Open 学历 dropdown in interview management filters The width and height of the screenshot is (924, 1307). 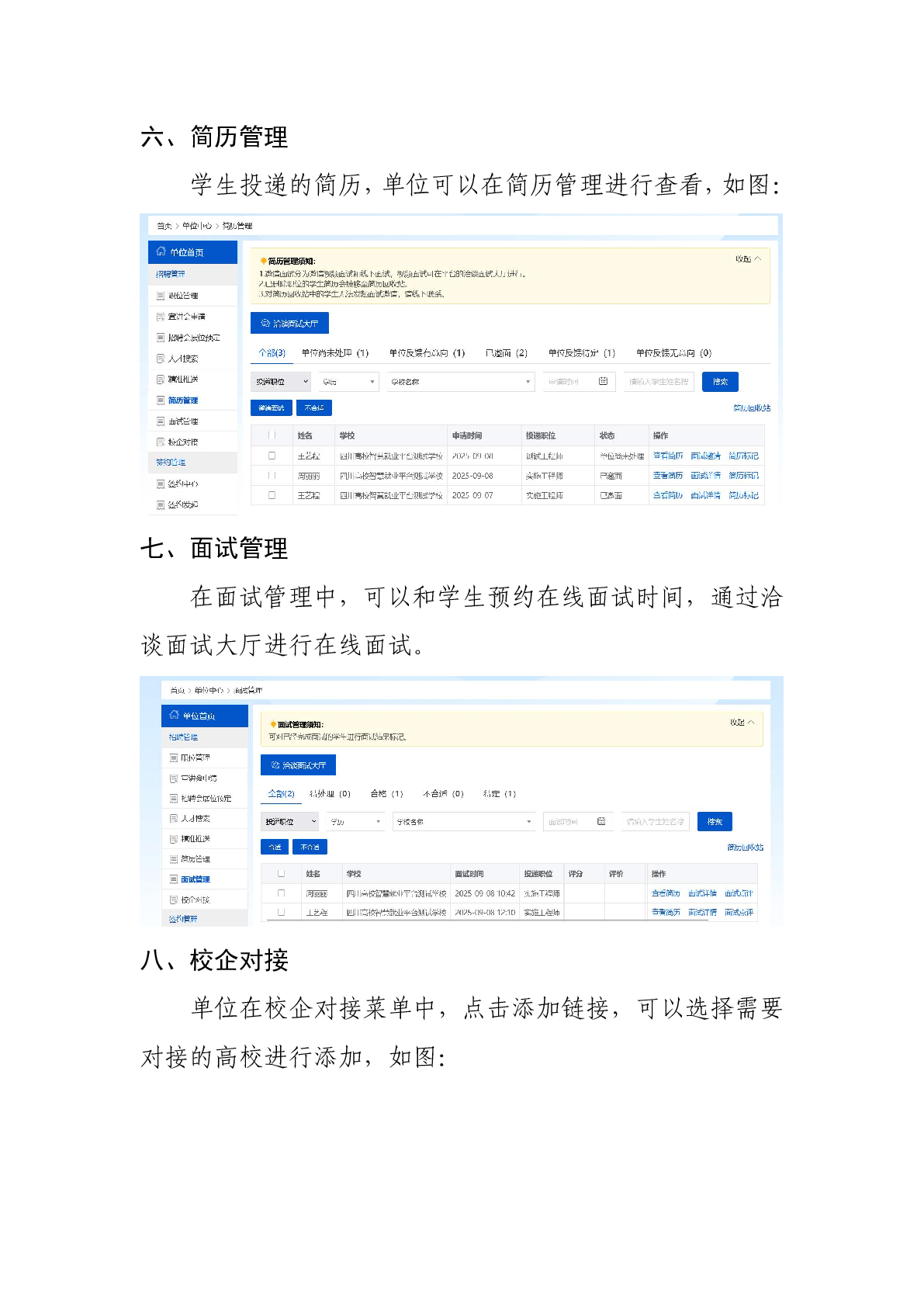[355, 821]
